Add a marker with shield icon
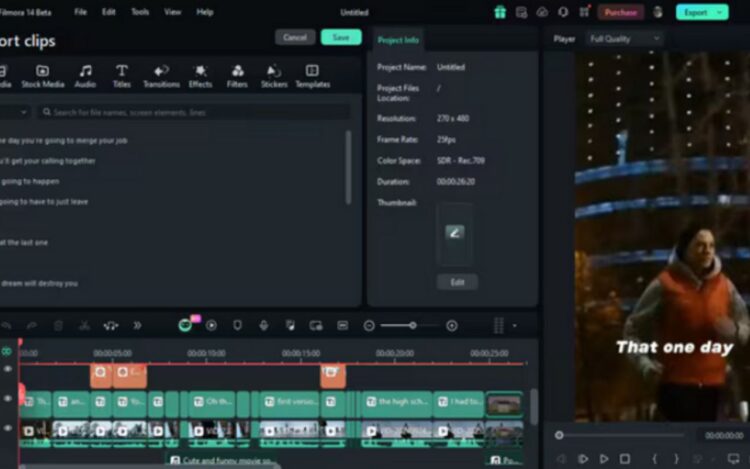The width and height of the screenshot is (750, 469). (237, 326)
